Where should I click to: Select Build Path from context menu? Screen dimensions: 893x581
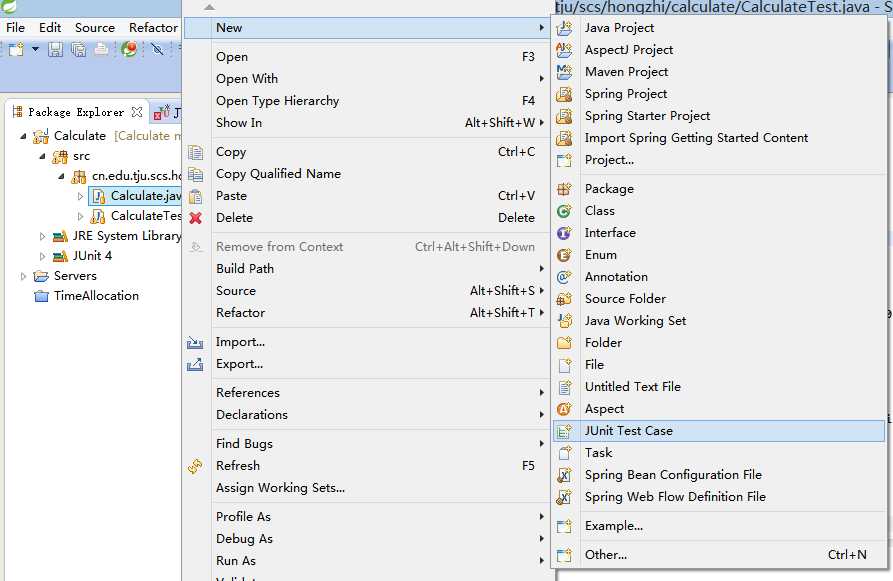[x=245, y=269]
